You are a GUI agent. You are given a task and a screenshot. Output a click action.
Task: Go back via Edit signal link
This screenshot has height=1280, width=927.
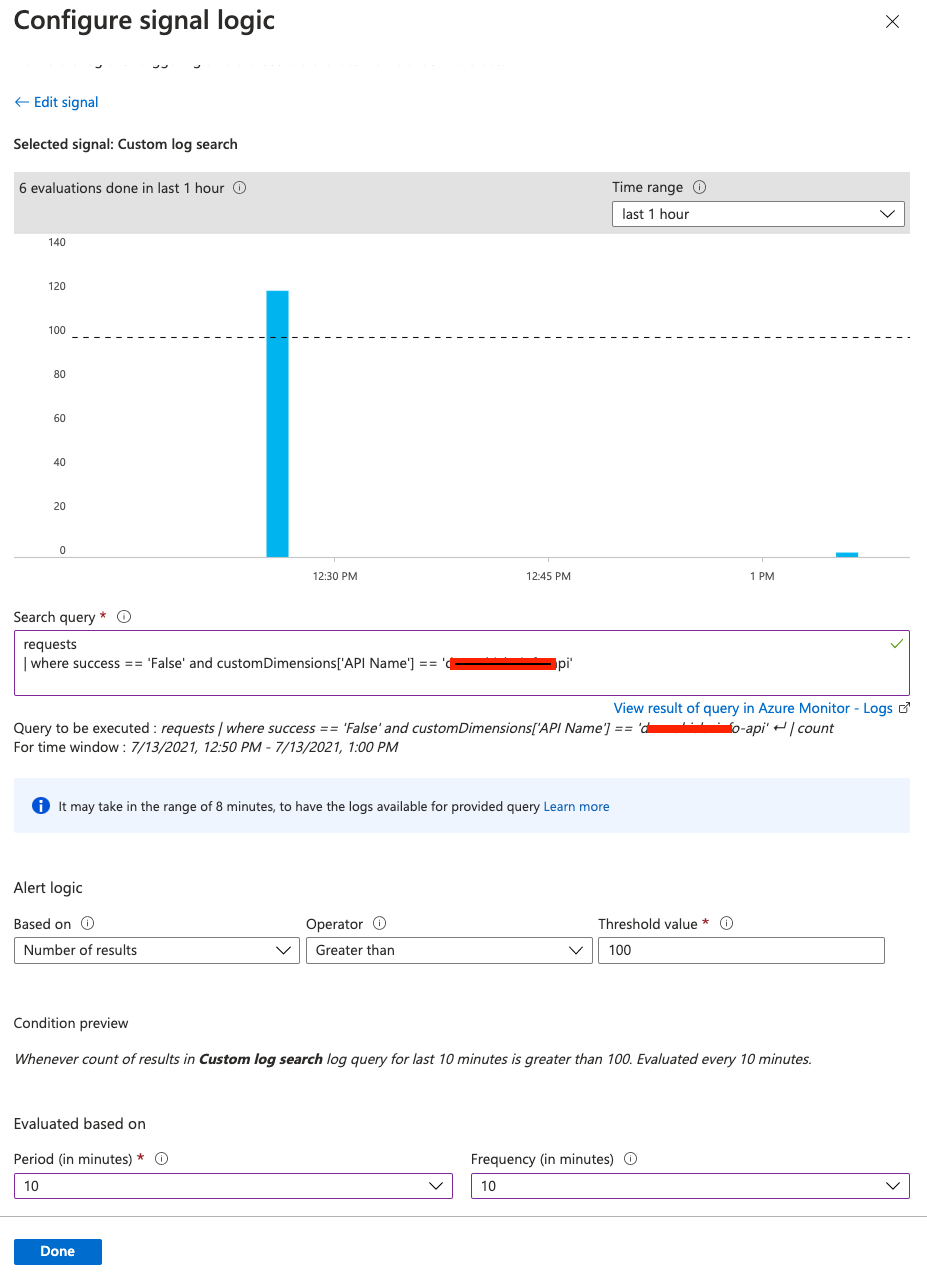(x=56, y=102)
